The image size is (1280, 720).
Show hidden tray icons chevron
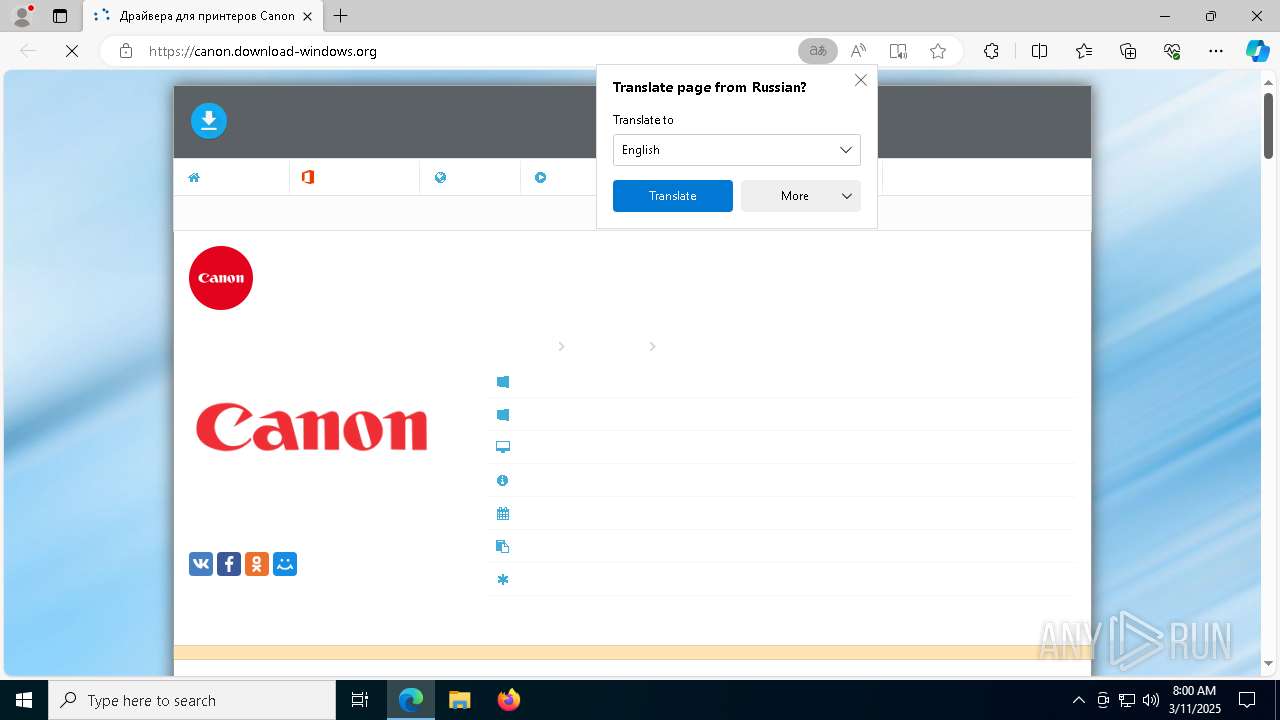click(x=1078, y=700)
